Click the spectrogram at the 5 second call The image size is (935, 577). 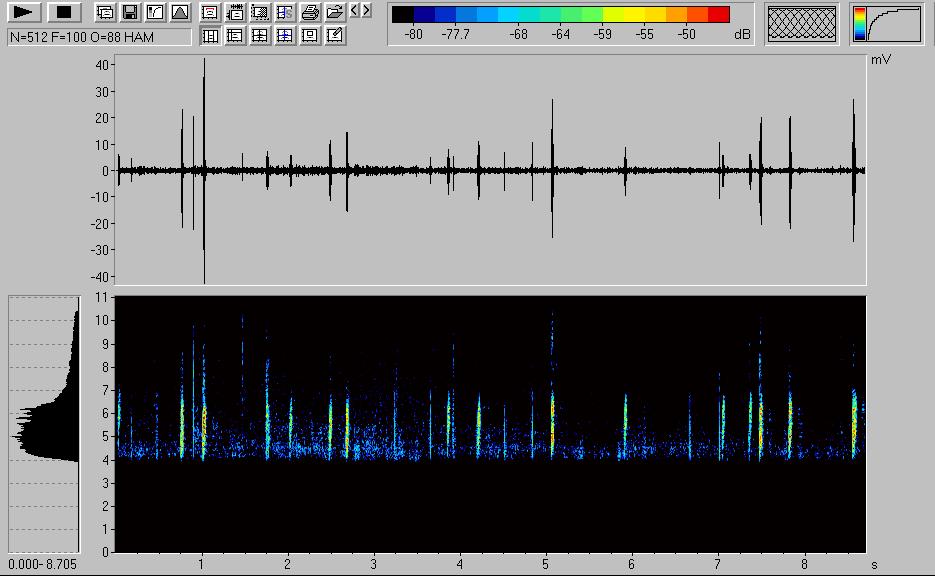(x=552, y=420)
